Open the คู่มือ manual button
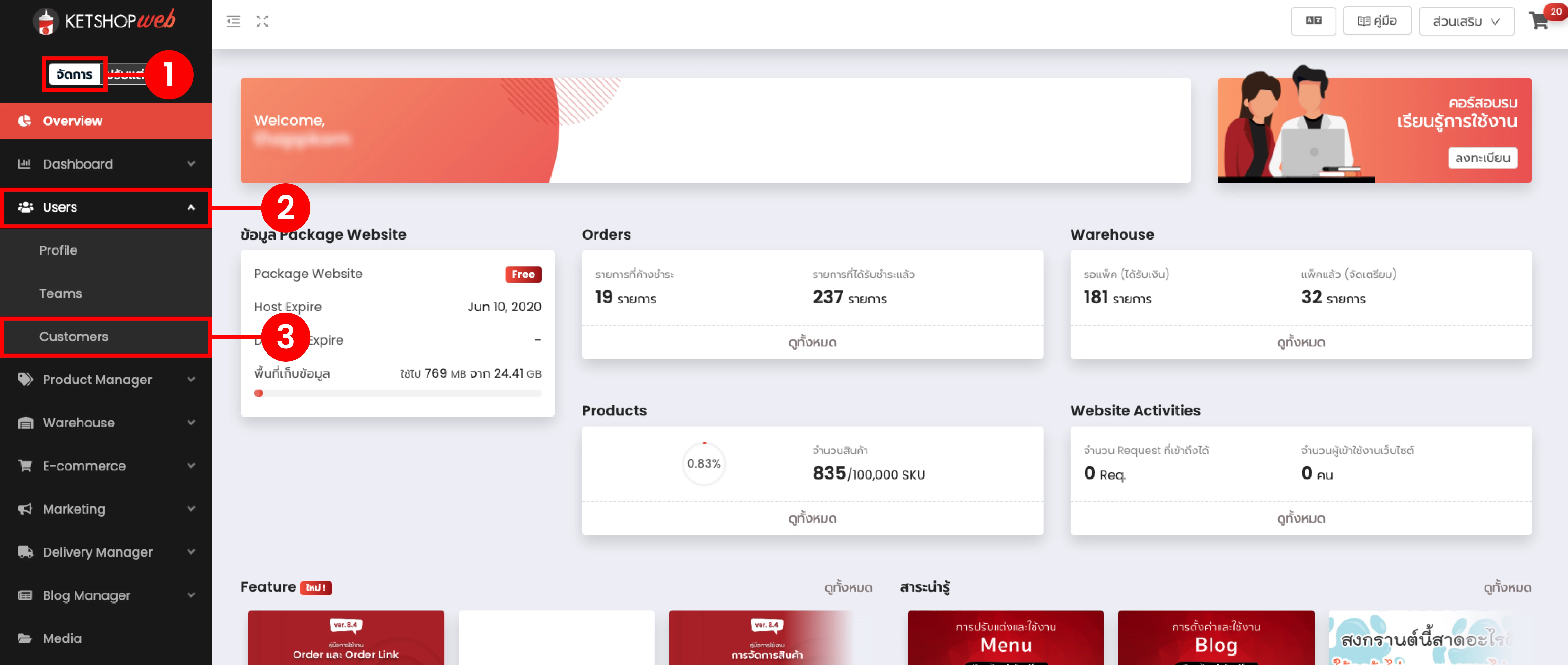This screenshot has width=1568, height=665. [1377, 21]
